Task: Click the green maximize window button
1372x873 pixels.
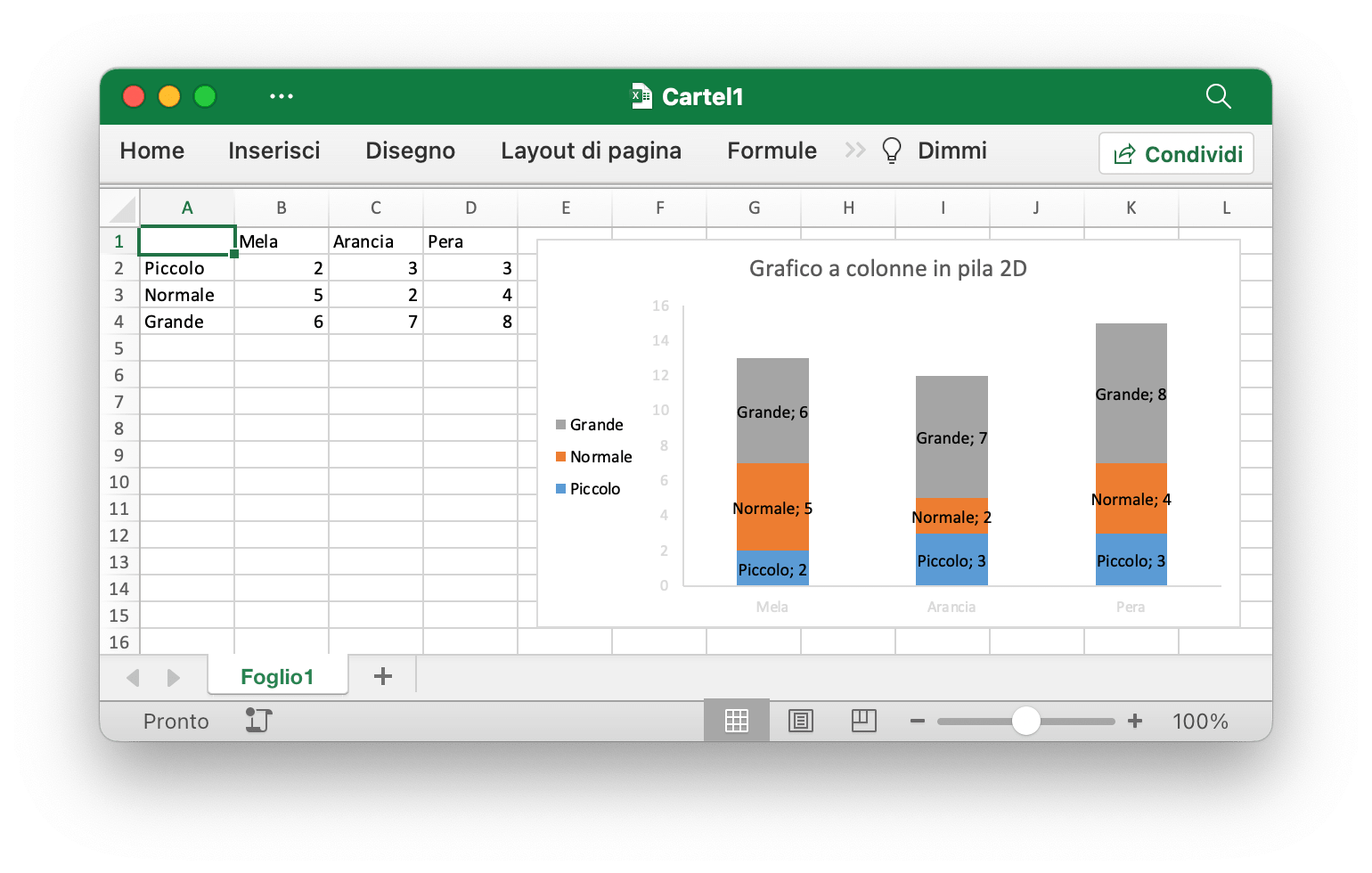Action: [x=205, y=96]
